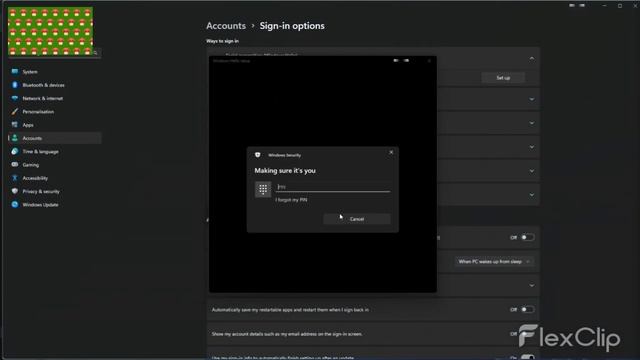Image resolution: width=640 pixels, height=360 pixels.
Task: Expand the row below the sleep dropdown
Action: (531, 285)
